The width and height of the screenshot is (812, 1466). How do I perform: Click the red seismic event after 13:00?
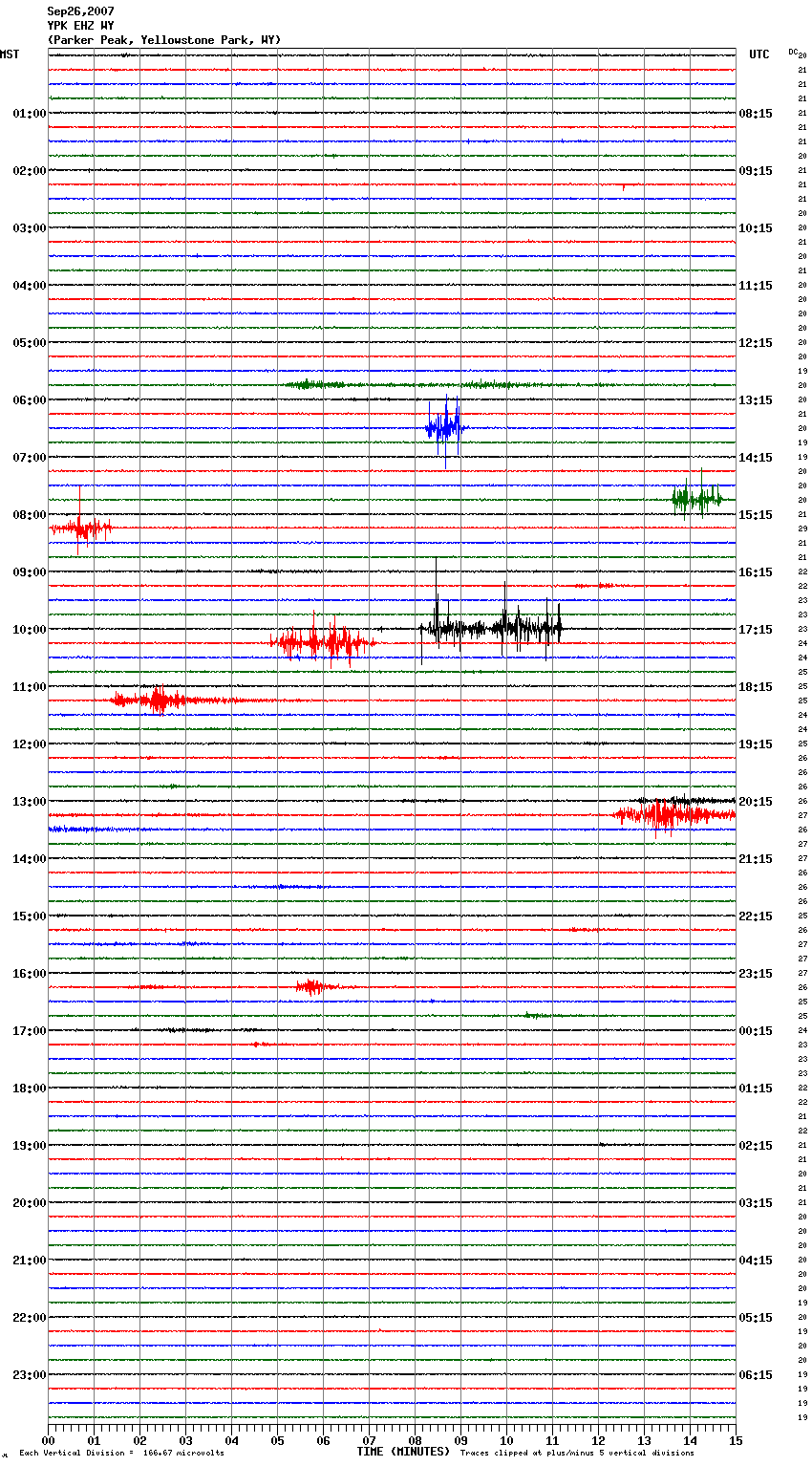(674, 815)
